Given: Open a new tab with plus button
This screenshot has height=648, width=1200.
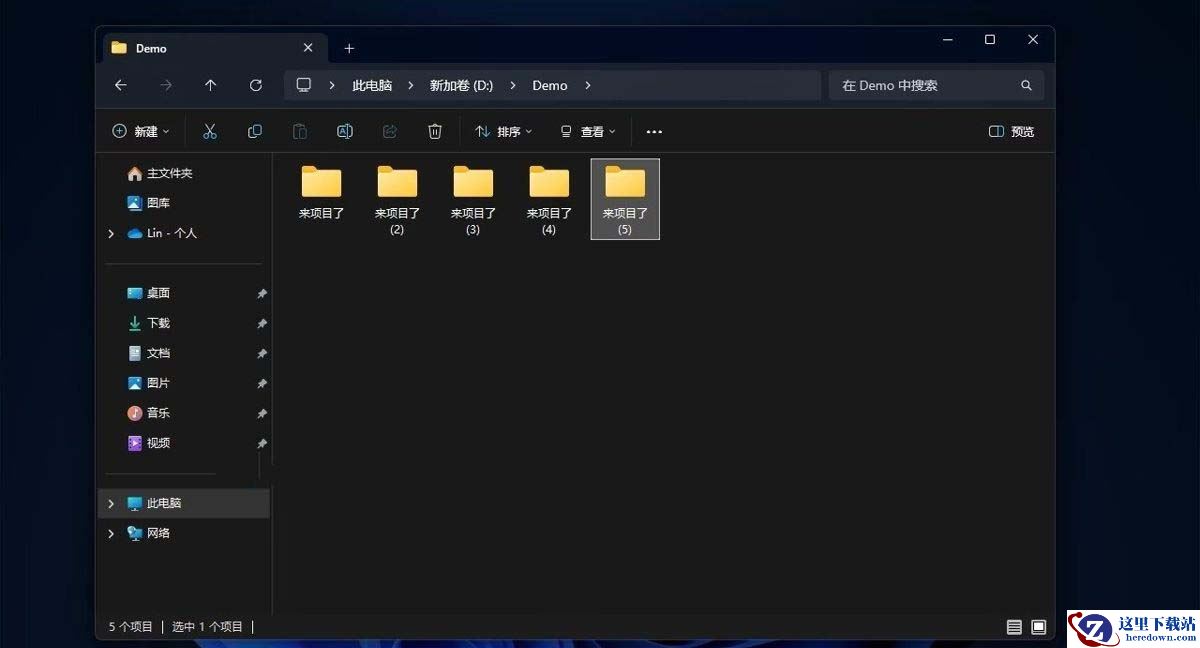Looking at the screenshot, I should tap(349, 48).
